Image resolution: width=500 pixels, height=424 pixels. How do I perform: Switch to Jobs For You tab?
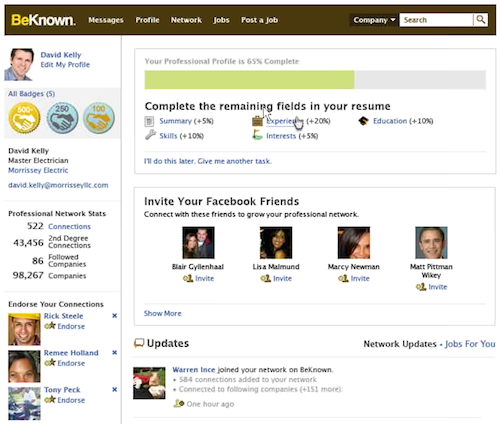(x=470, y=344)
